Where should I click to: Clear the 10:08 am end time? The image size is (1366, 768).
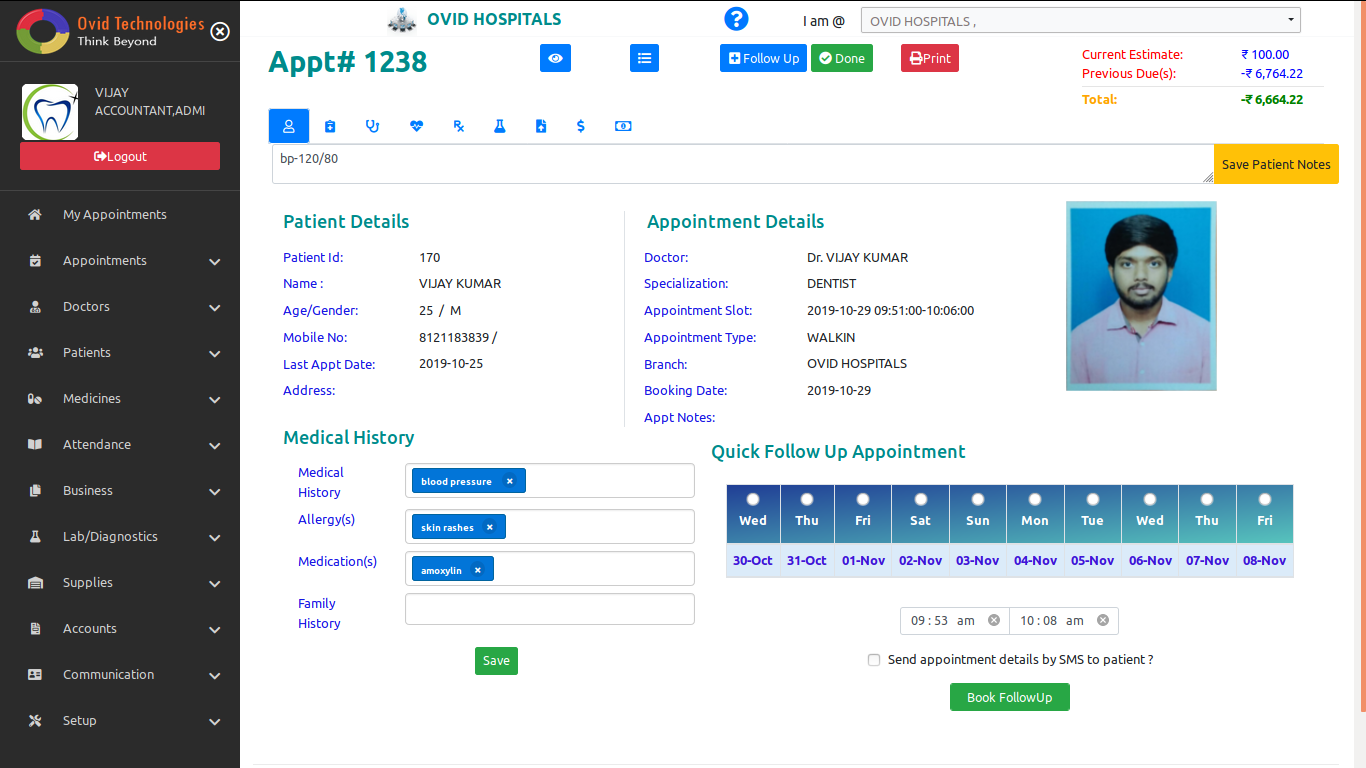point(1103,620)
